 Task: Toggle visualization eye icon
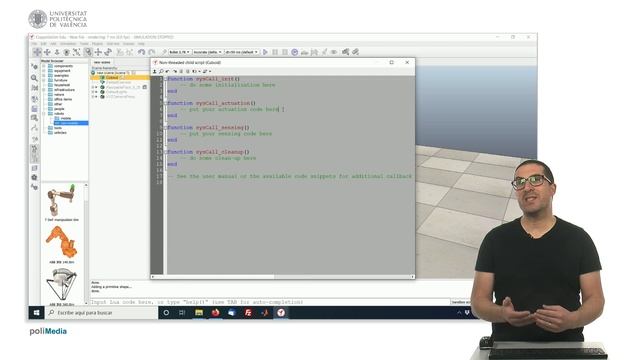(334, 52)
